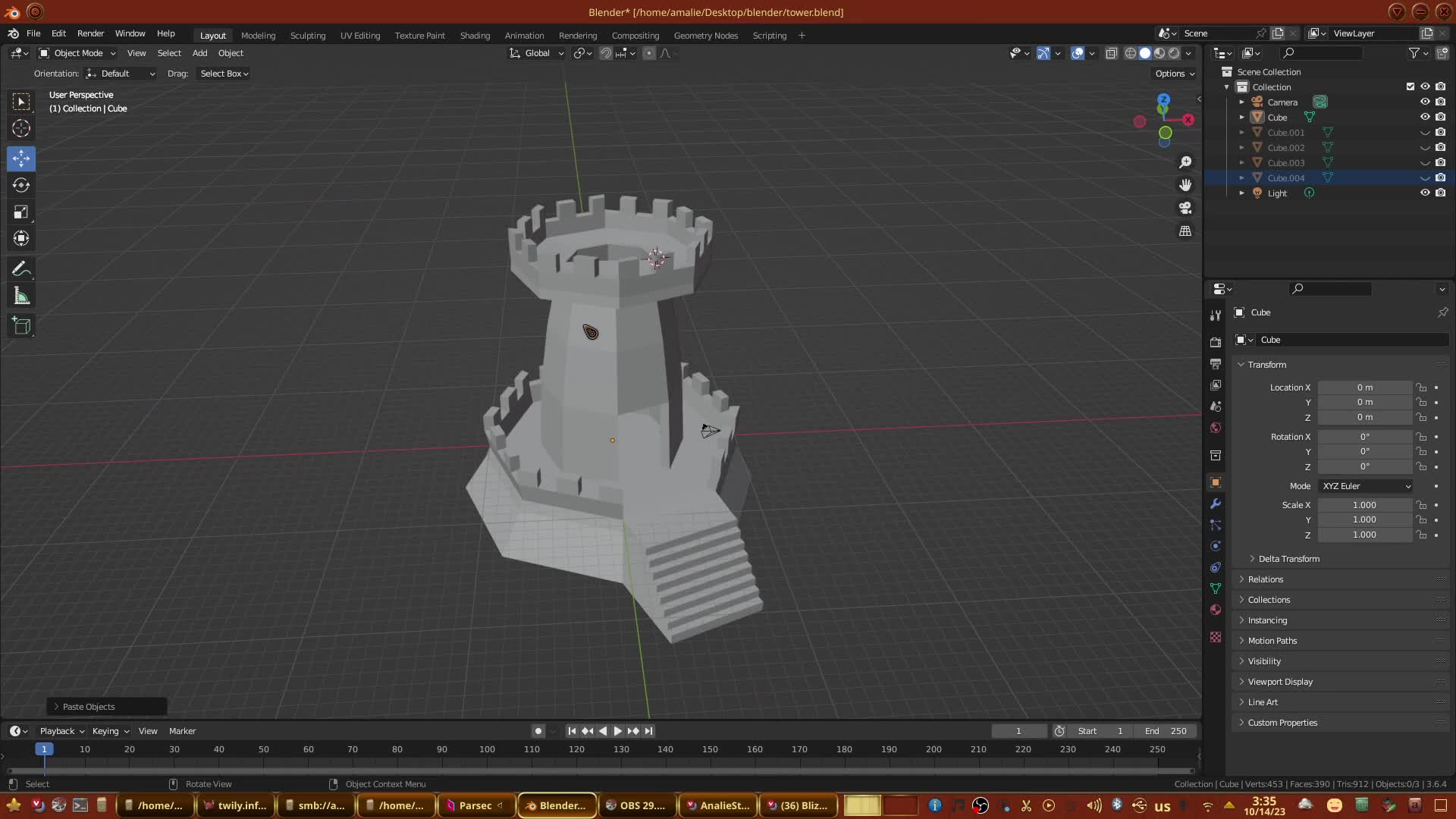Hide the Cube object in viewport

coord(1425,118)
